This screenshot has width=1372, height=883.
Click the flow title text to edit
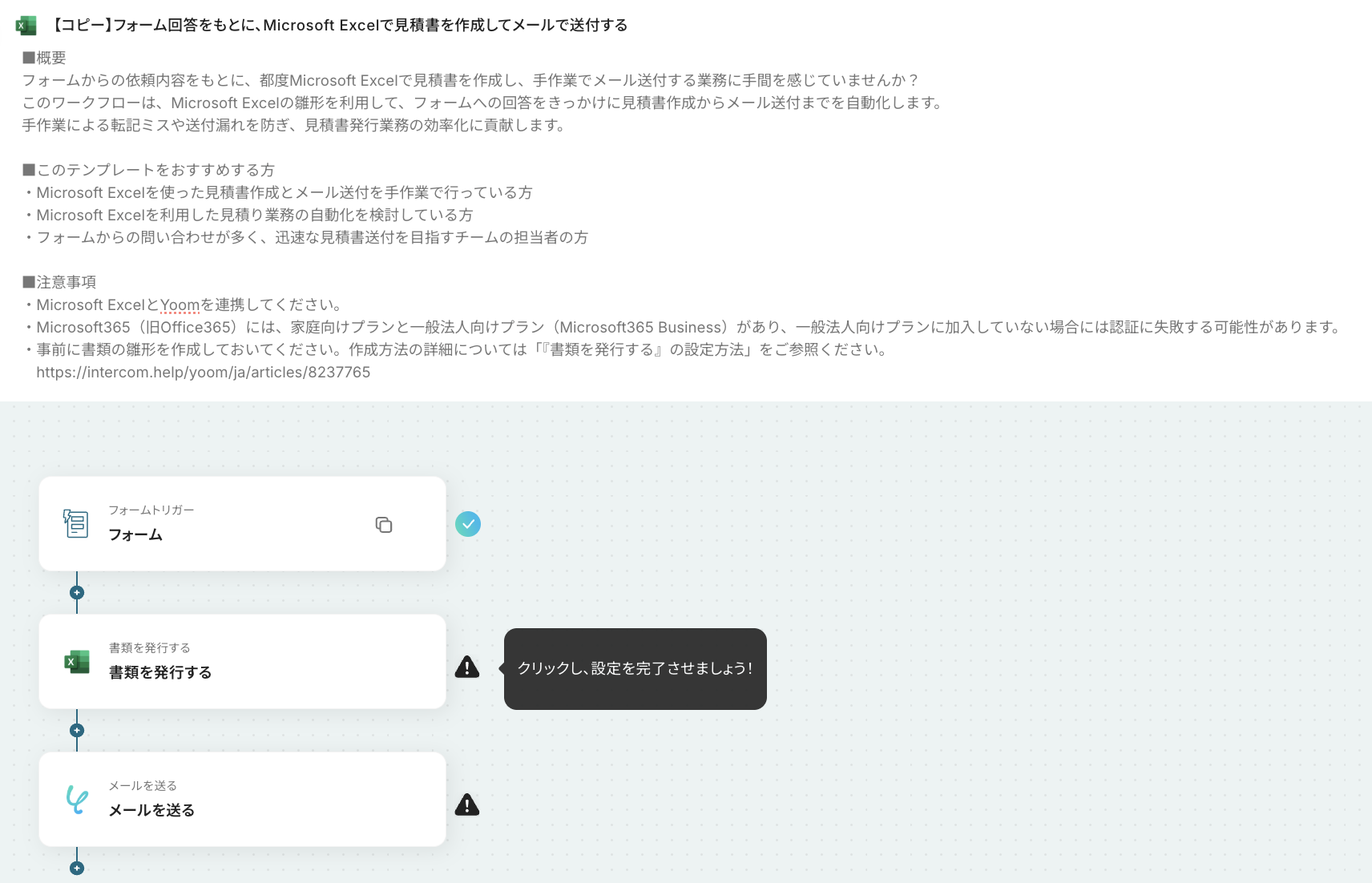339,26
